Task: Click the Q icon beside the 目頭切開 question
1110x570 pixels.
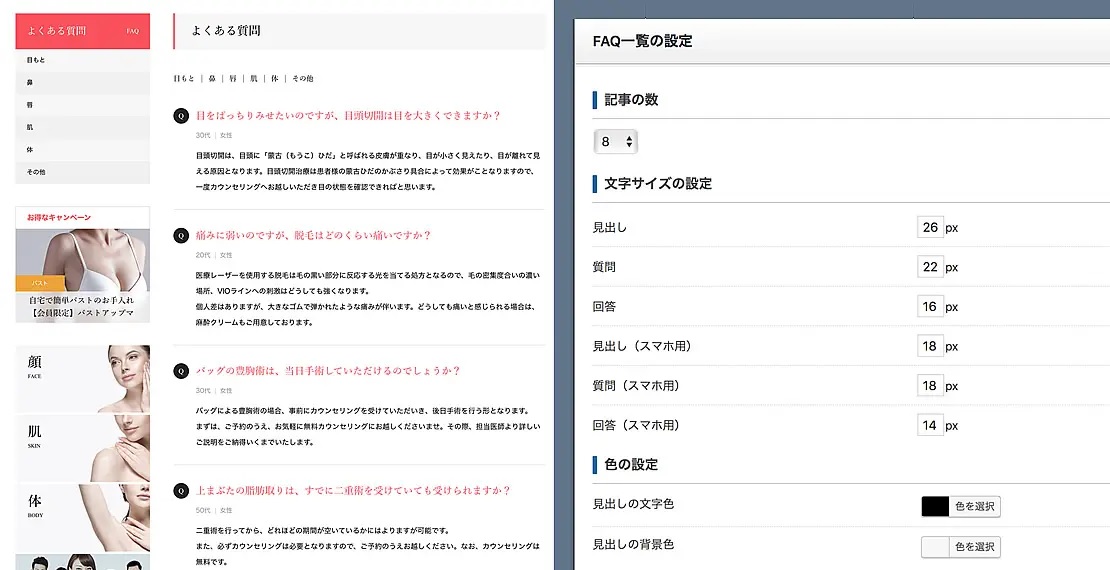Action: pyautogui.click(x=181, y=116)
